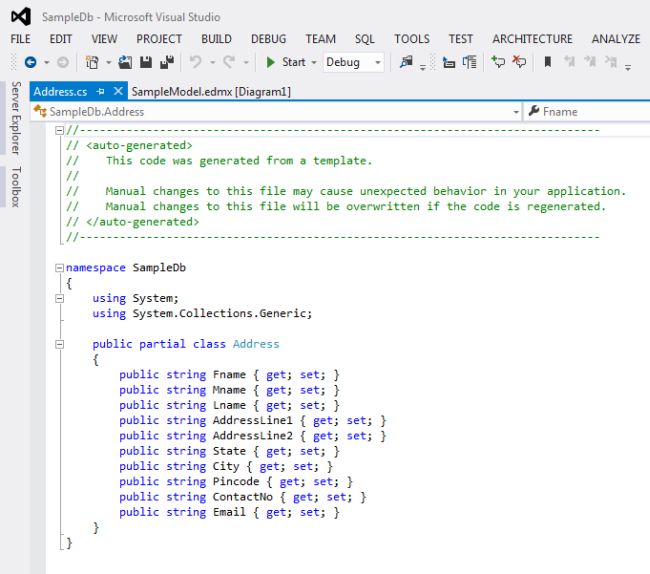Click the New Project toolbar icon

[92, 62]
